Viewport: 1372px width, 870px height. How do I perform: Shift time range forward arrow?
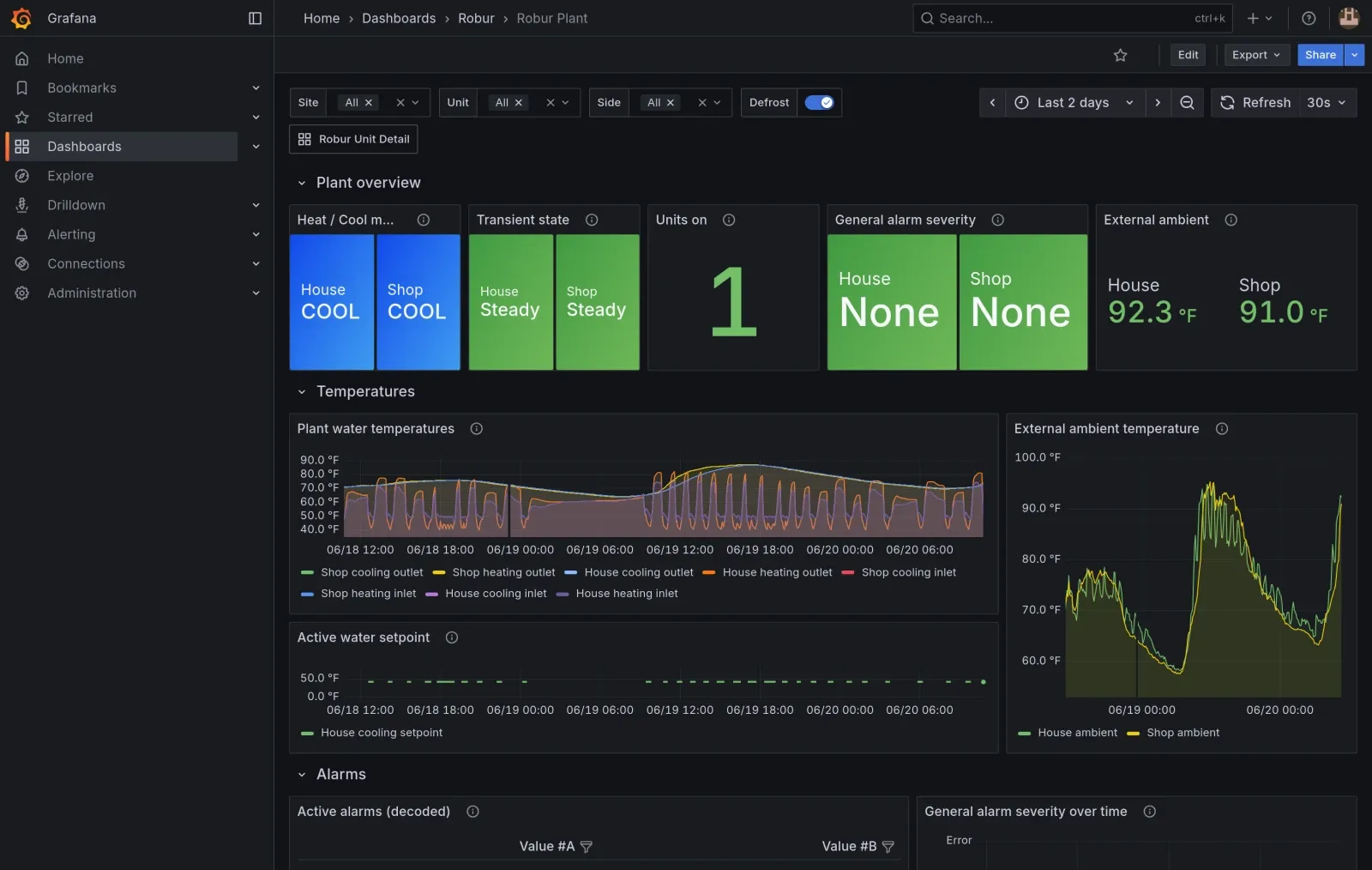(1158, 102)
